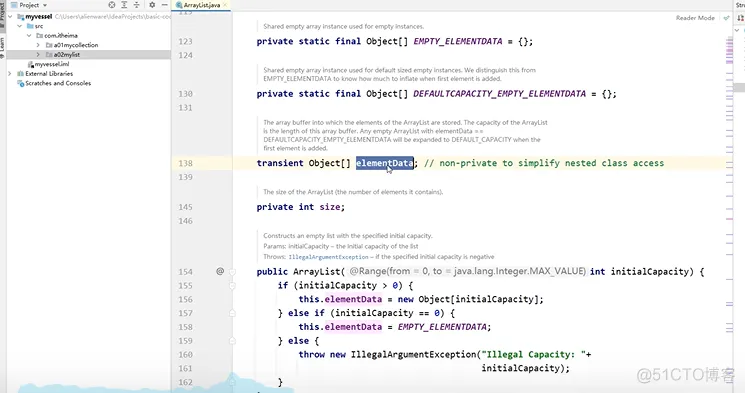Select the a01mycollection package

coord(76,45)
